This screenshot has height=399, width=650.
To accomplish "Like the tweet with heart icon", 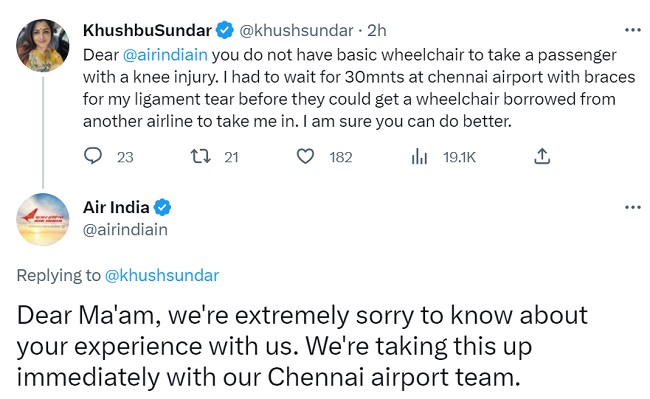I will coord(306,157).
